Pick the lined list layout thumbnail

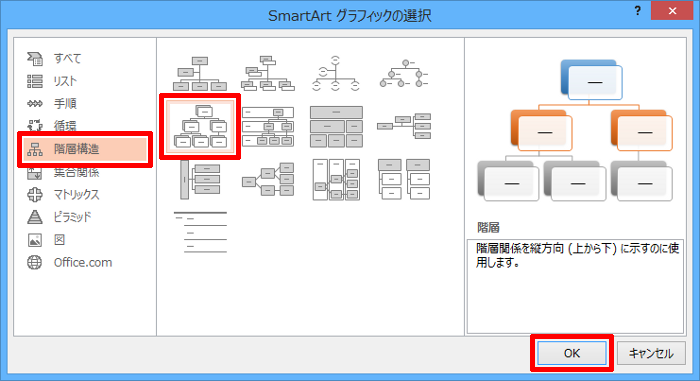click(200, 232)
